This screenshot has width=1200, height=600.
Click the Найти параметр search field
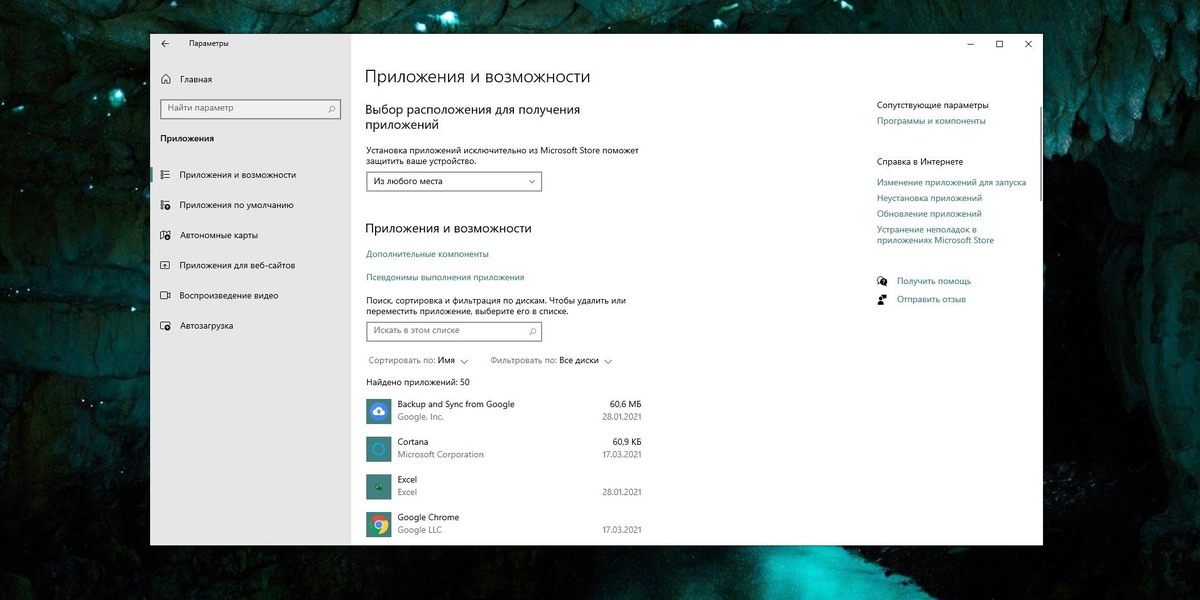[x=250, y=108]
